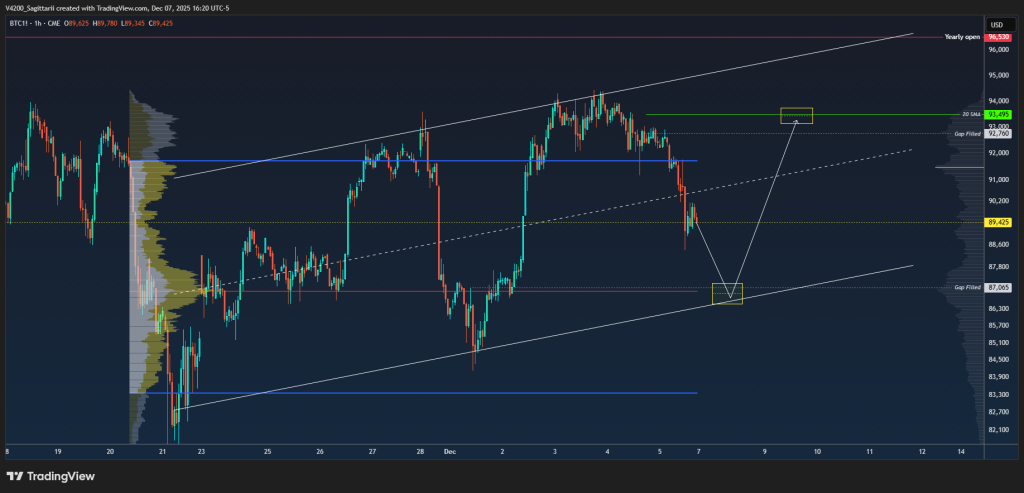Click the yellow current price tag 89,425
Image resolution: width=1024 pixels, height=493 pixels.
(998, 222)
